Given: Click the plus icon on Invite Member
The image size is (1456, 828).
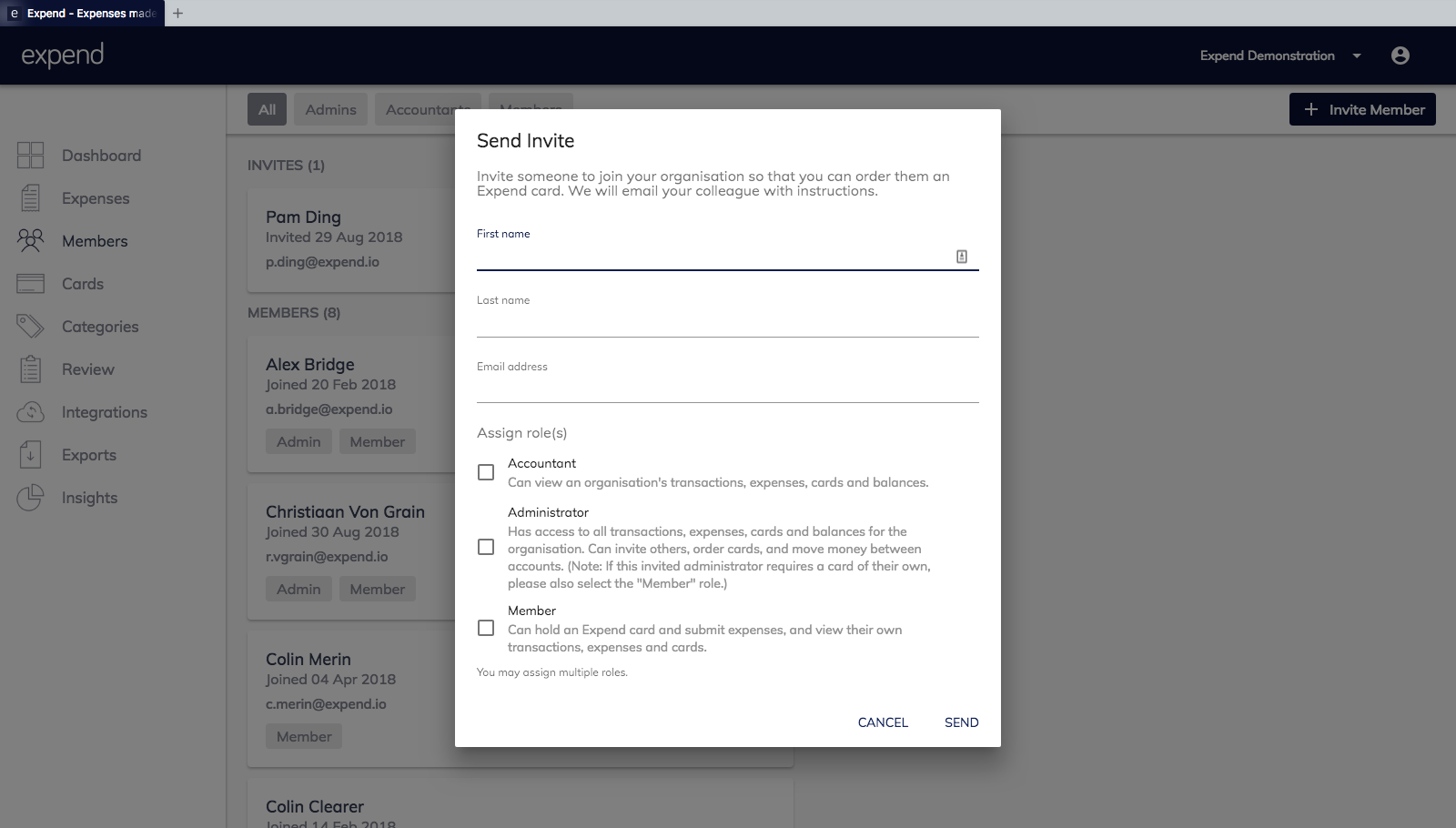Looking at the screenshot, I should (1311, 109).
